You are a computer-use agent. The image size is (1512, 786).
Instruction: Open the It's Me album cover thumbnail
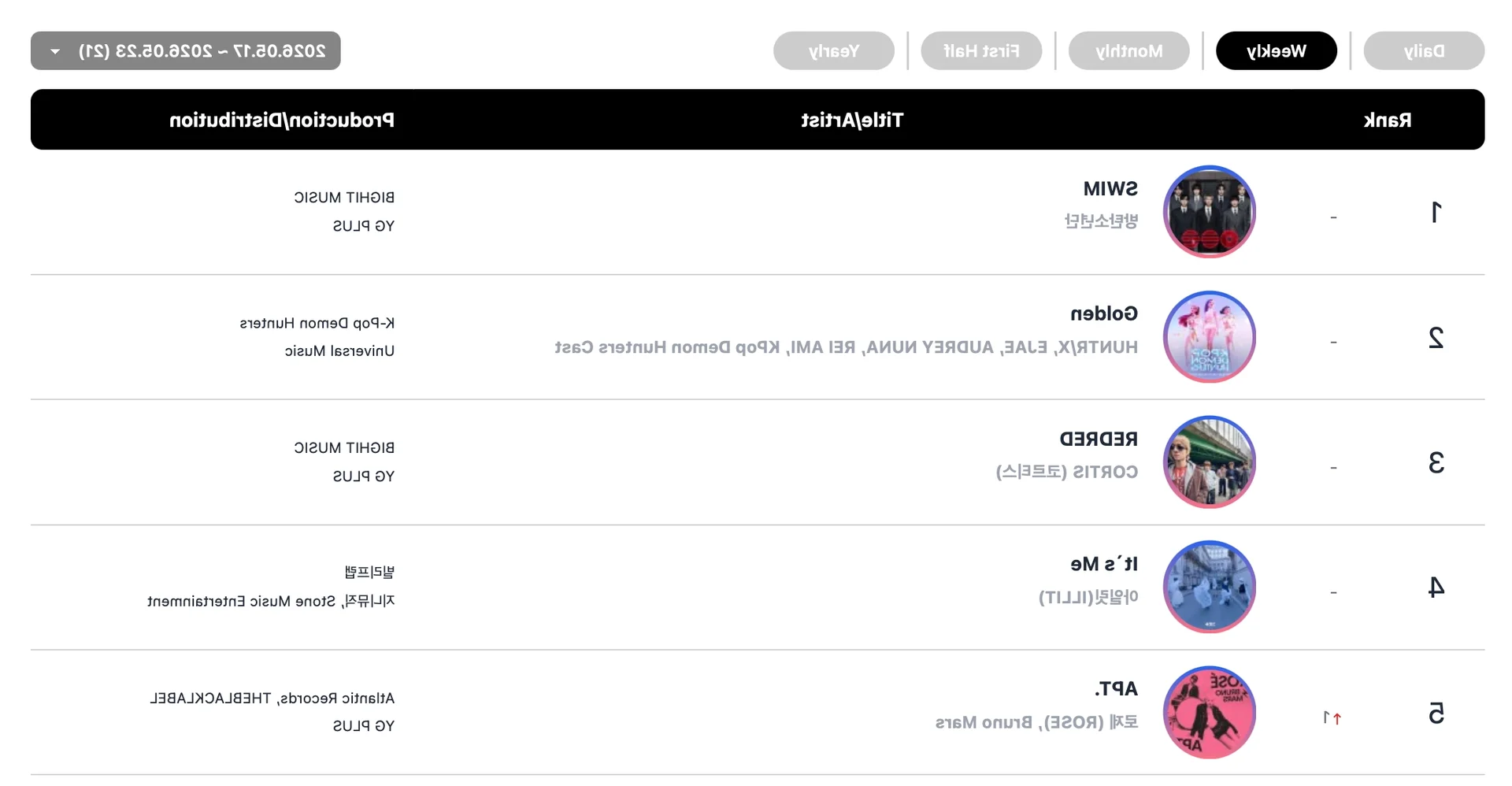click(x=1209, y=587)
